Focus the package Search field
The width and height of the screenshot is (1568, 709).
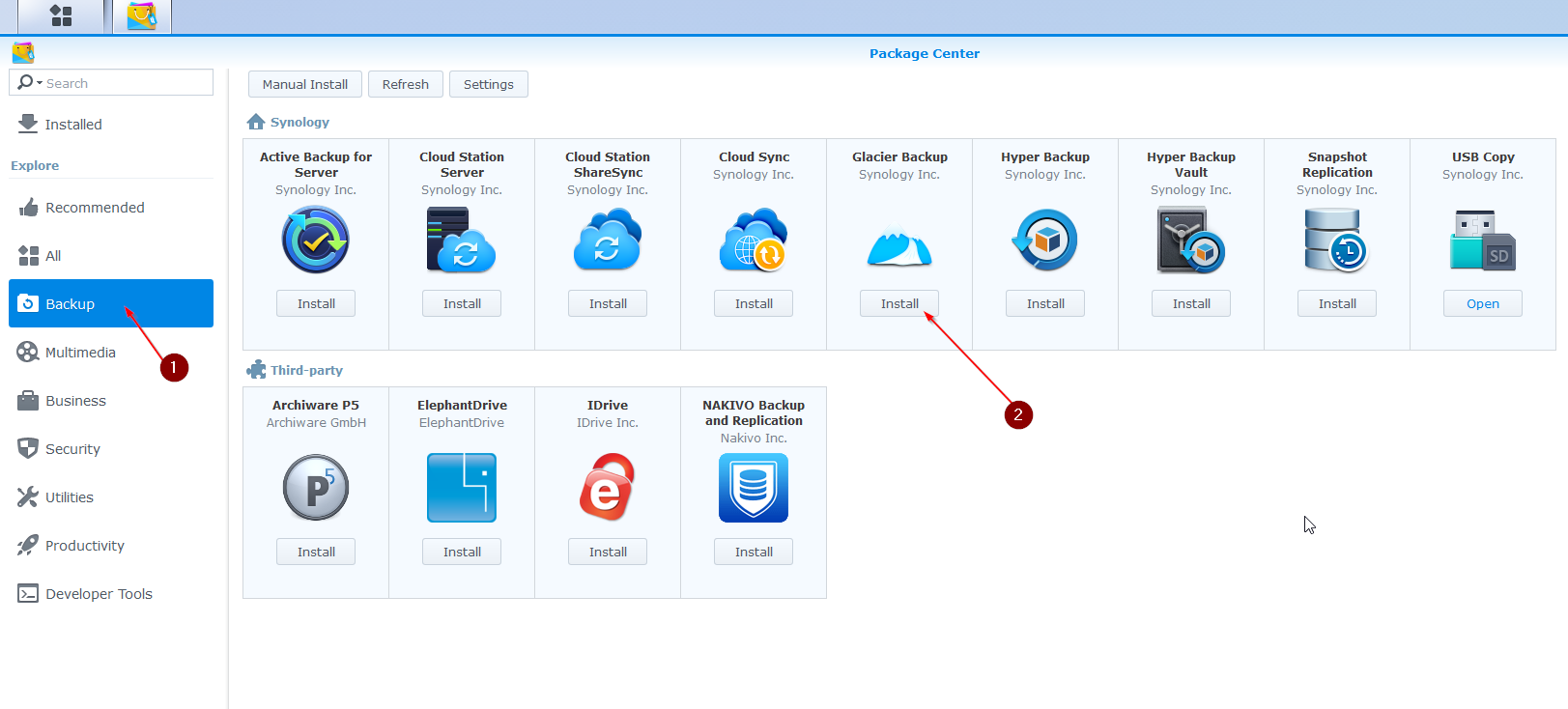[x=111, y=83]
